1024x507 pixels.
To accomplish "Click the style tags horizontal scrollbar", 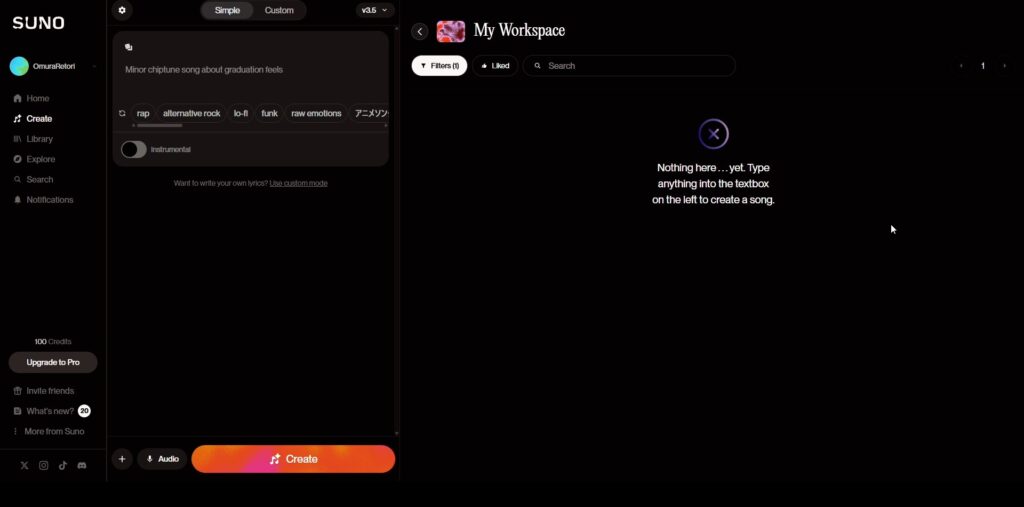I will tap(159, 125).
